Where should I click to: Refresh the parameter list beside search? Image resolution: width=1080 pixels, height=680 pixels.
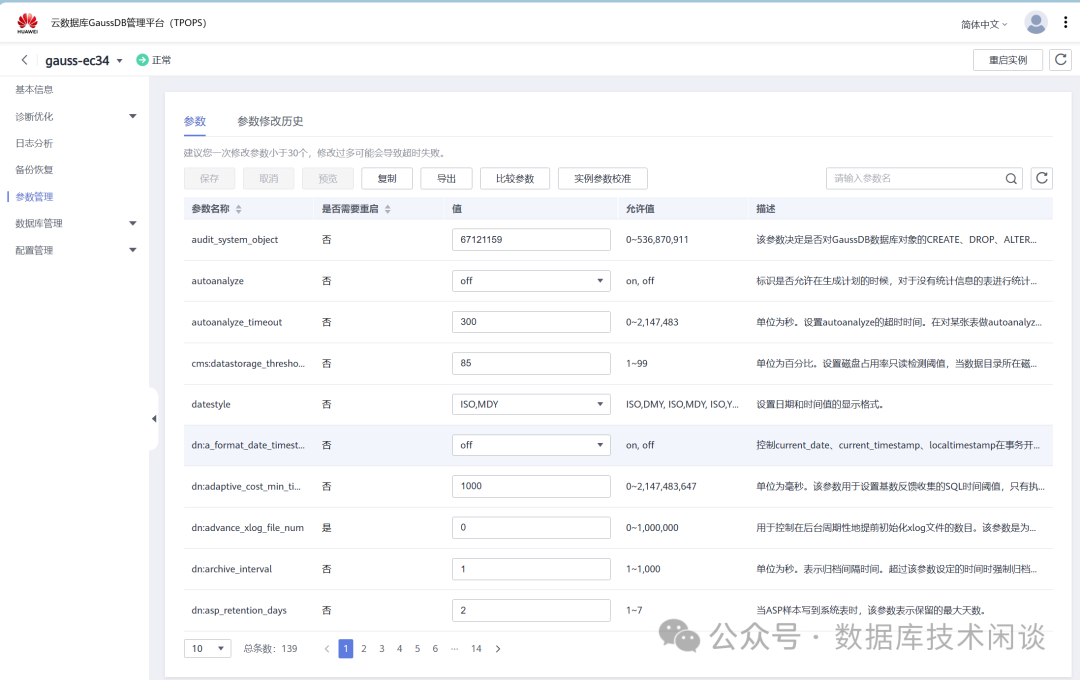pyautogui.click(x=1041, y=178)
